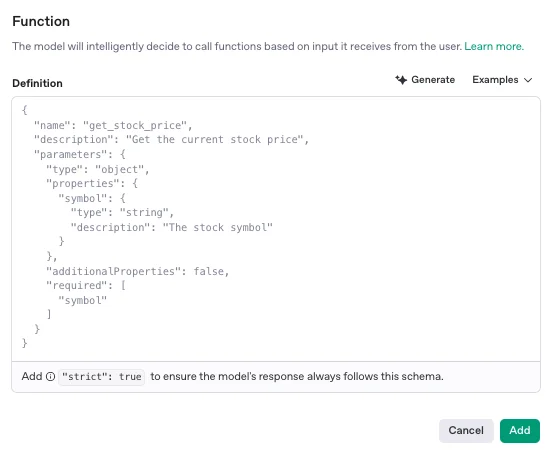This screenshot has width=551, height=452.
Task: Click the info icon beside Add
Action: (51, 376)
